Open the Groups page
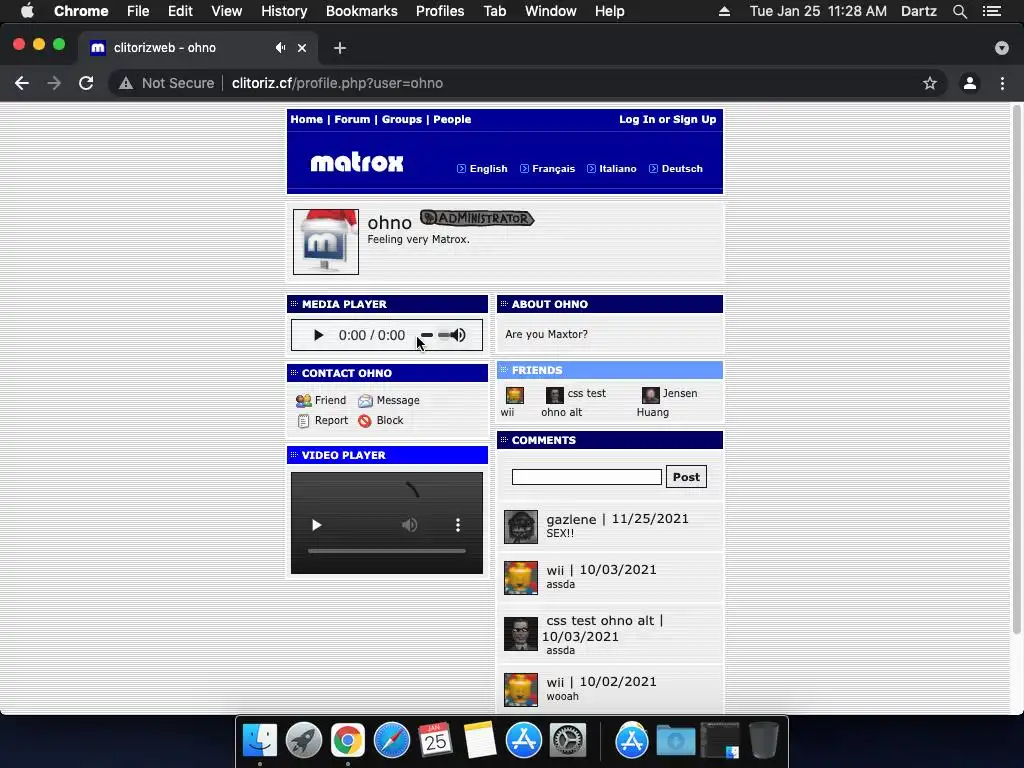The height and width of the screenshot is (768, 1024). (x=402, y=120)
